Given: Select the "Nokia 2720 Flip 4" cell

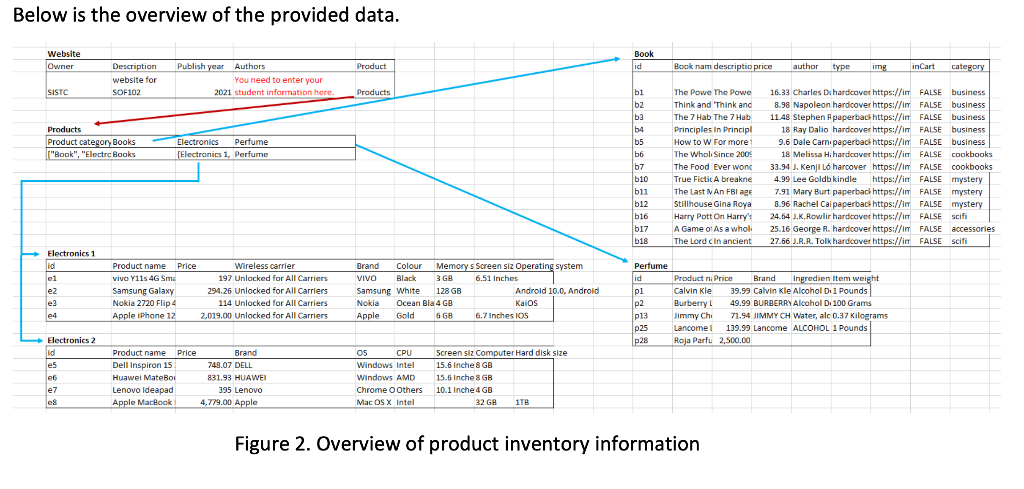Looking at the screenshot, I should tap(144, 303).
